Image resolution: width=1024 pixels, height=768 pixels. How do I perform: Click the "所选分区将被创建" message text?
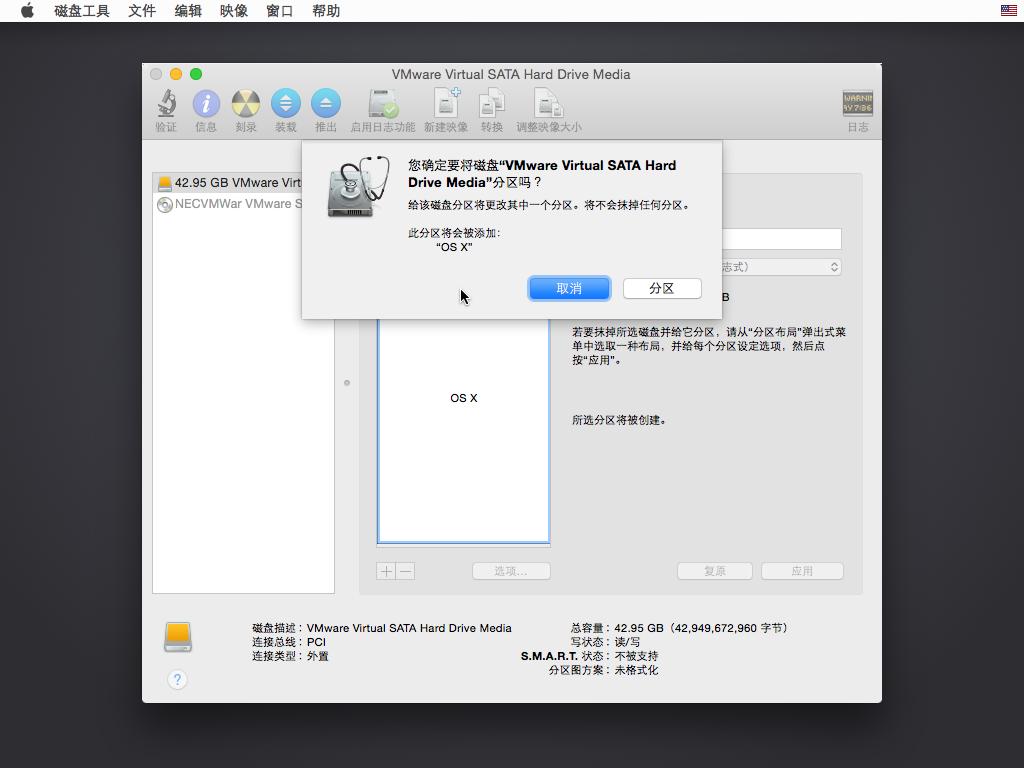pos(619,420)
